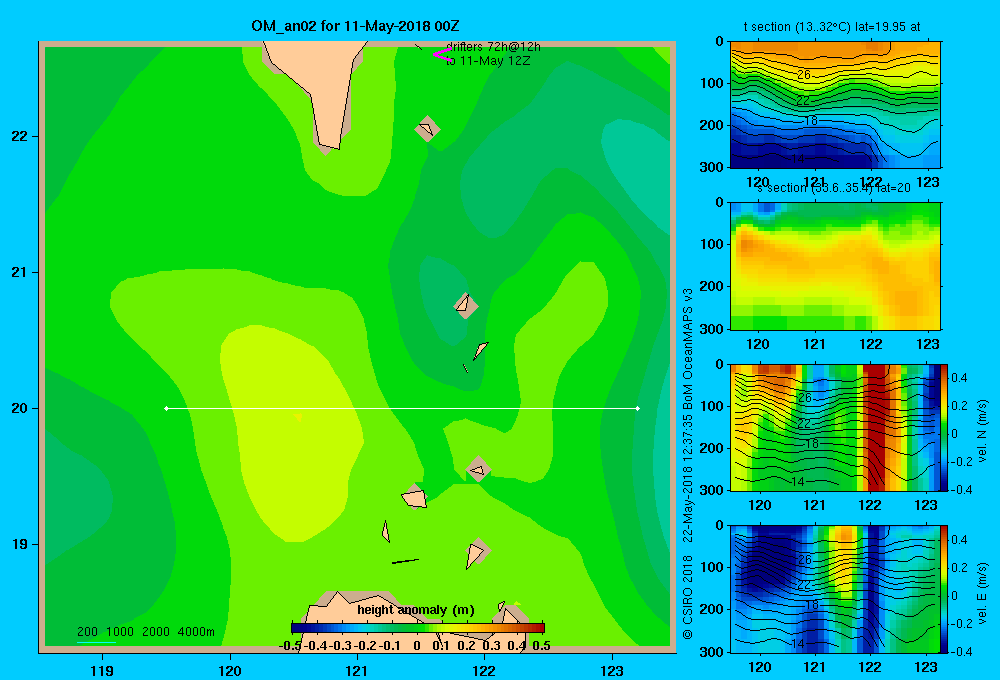This screenshot has height=680, width=1000.
Task: Click the vel. E velocity colorbar
Action: [945, 589]
